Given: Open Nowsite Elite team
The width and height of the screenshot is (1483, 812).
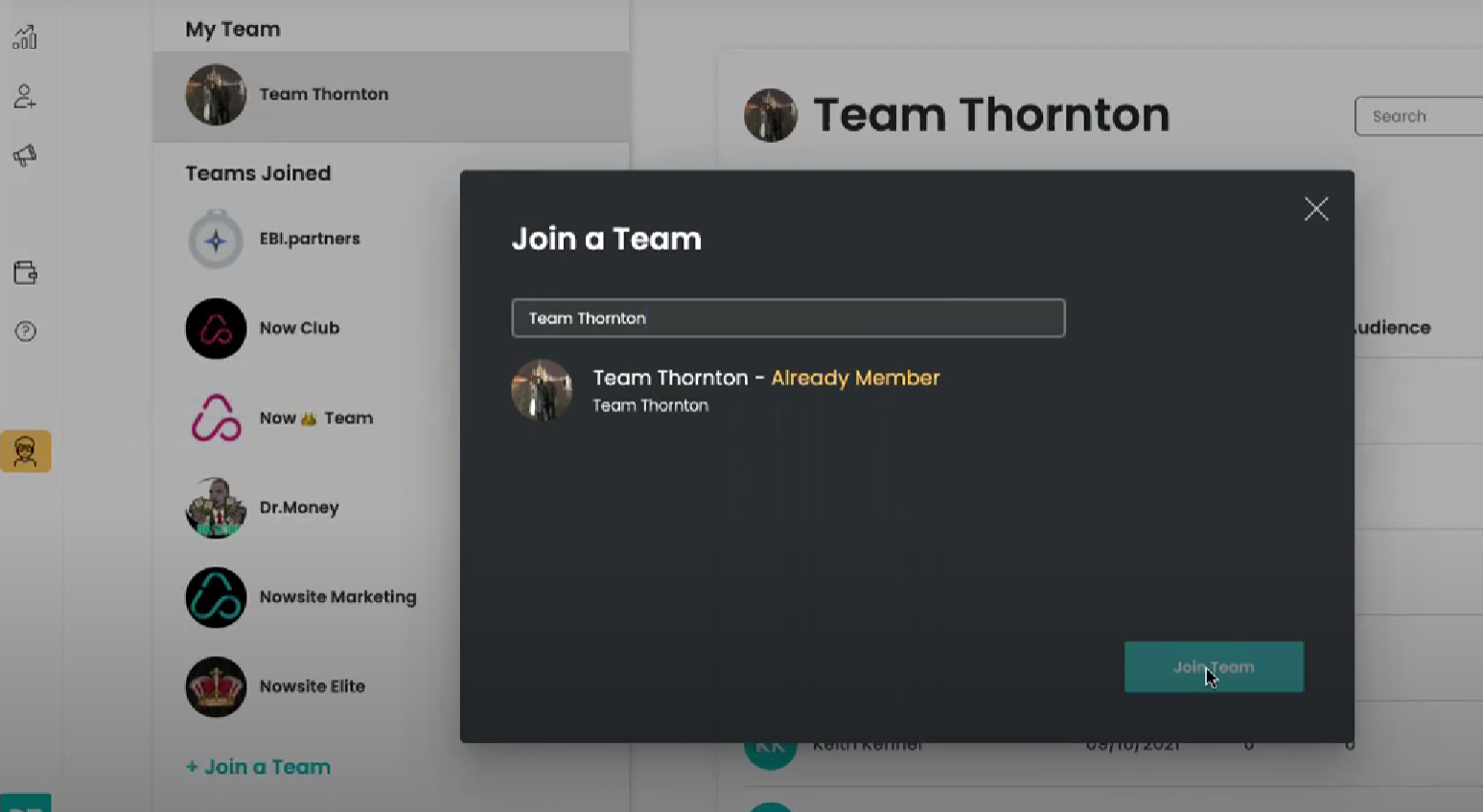Looking at the screenshot, I should (x=312, y=686).
